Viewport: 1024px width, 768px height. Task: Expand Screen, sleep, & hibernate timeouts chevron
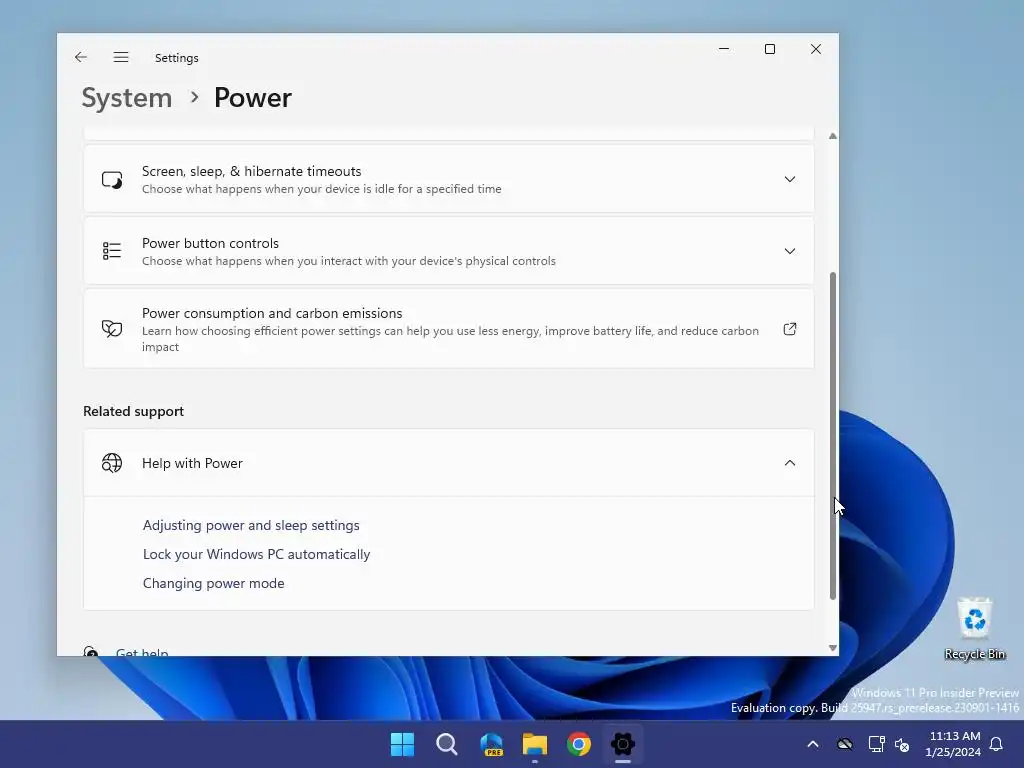(790, 179)
